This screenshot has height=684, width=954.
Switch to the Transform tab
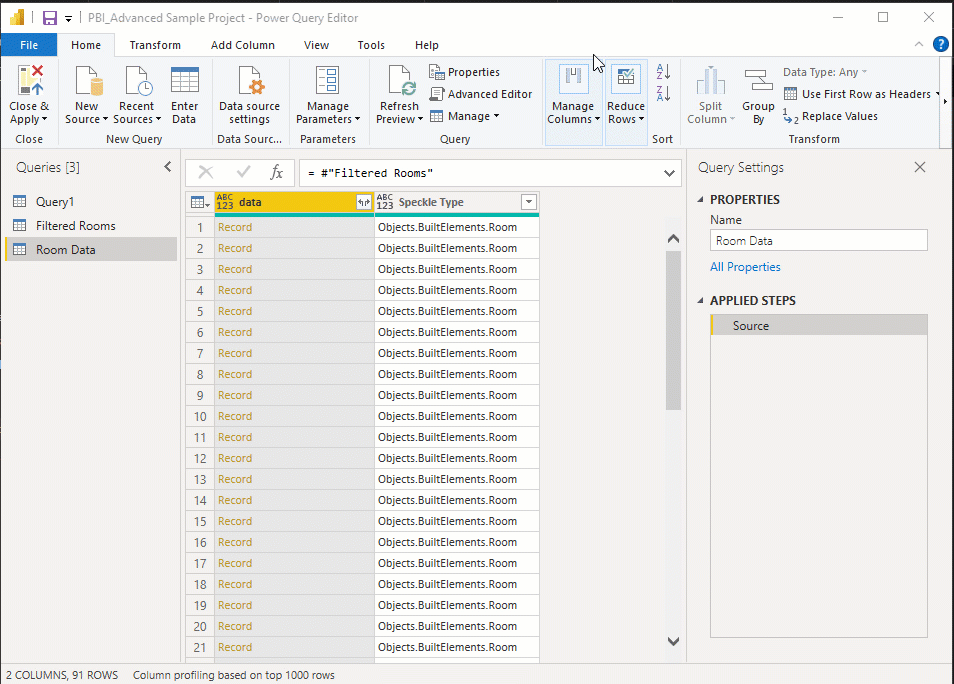click(155, 45)
